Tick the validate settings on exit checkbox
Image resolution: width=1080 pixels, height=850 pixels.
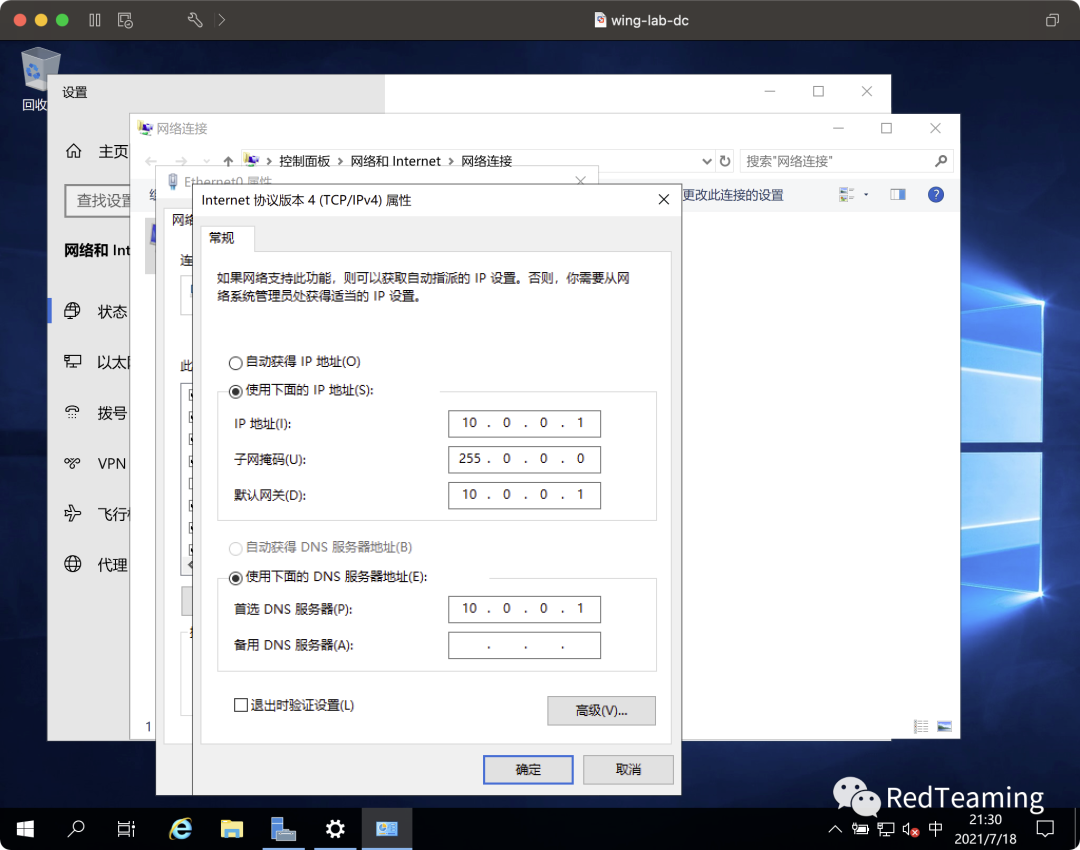[240, 705]
